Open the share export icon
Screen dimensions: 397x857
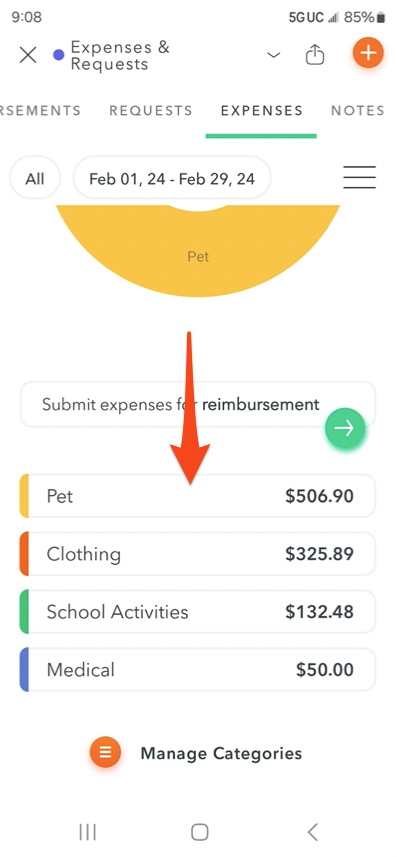pos(315,55)
